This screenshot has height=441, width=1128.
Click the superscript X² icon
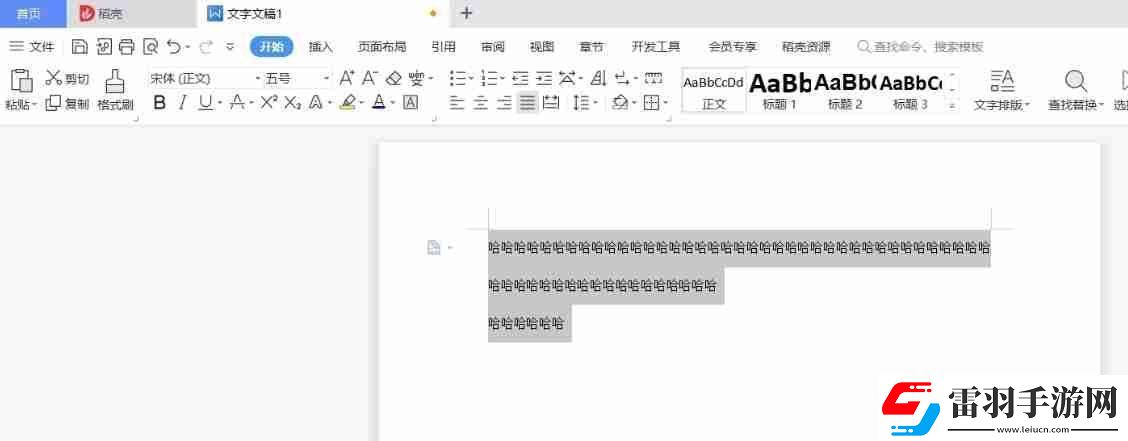[268, 102]
